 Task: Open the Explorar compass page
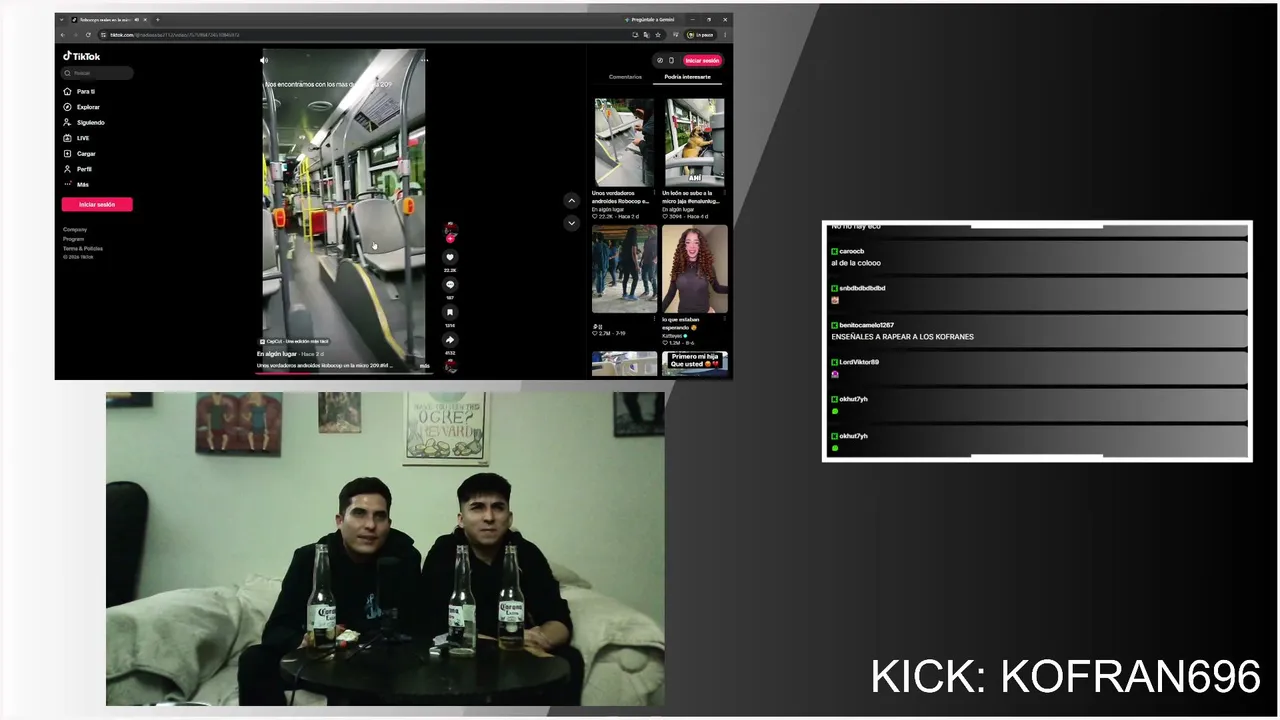click(82, 107)
